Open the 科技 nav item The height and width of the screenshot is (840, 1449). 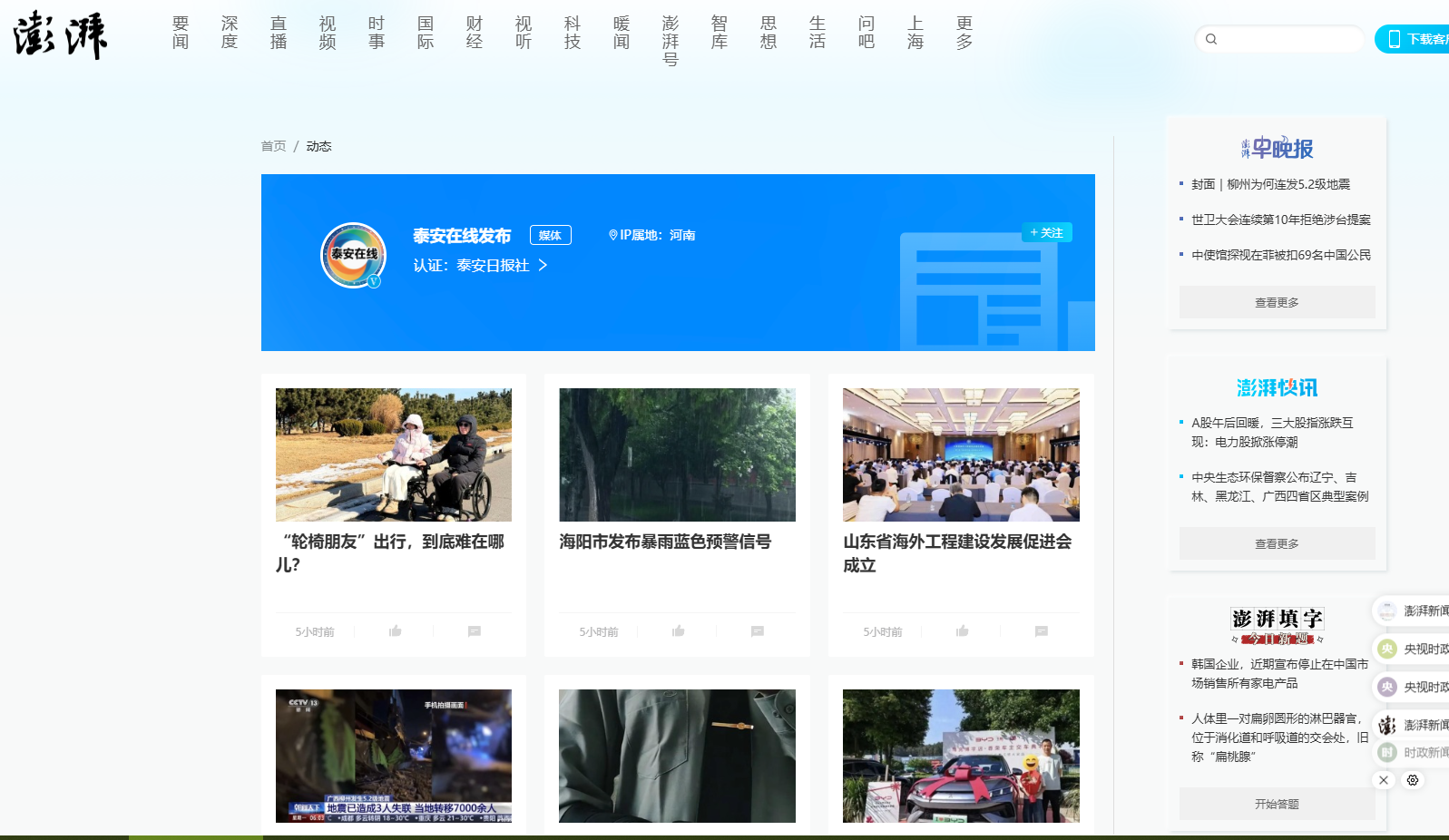573,33
